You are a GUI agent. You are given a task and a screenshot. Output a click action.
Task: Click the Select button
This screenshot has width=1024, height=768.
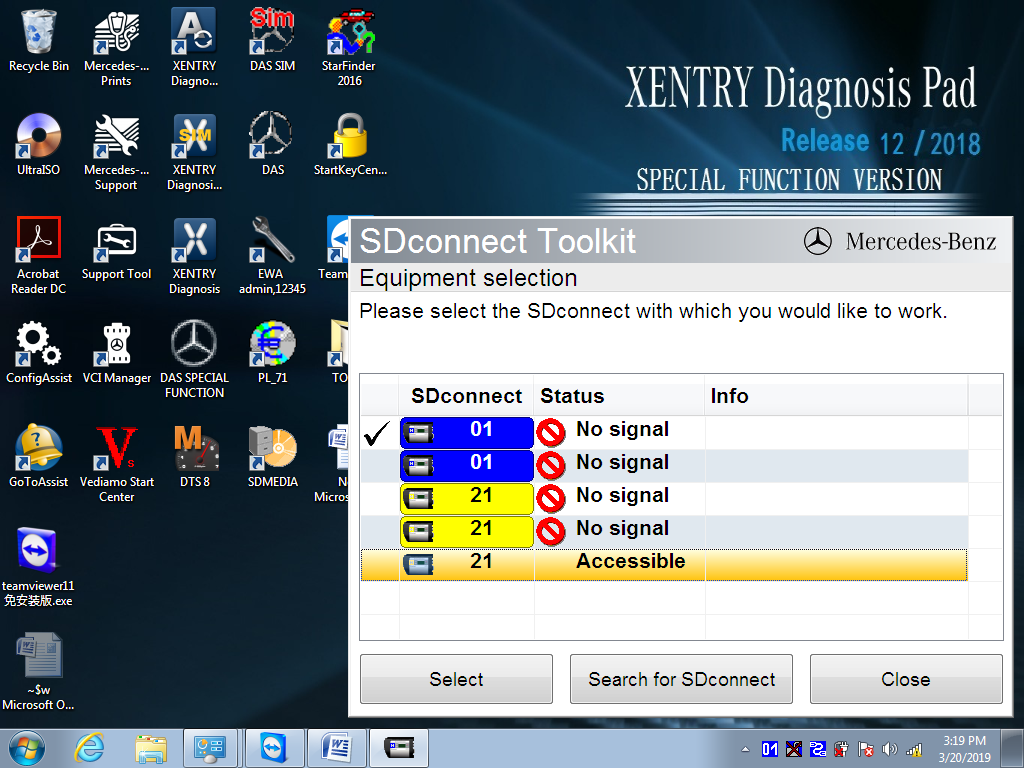coord(456,679)
